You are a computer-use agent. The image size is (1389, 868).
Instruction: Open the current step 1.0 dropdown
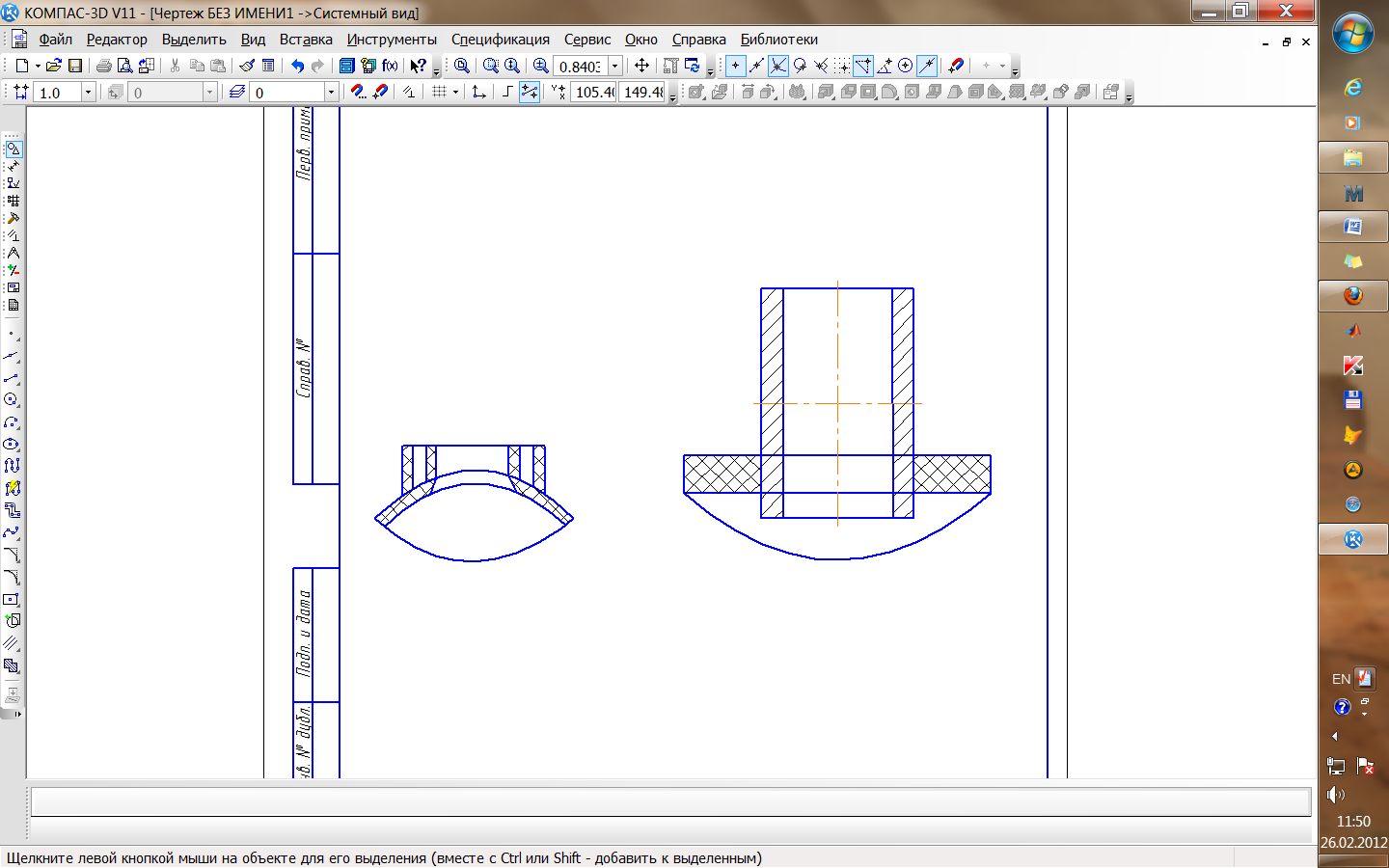(x=89, y=92)
